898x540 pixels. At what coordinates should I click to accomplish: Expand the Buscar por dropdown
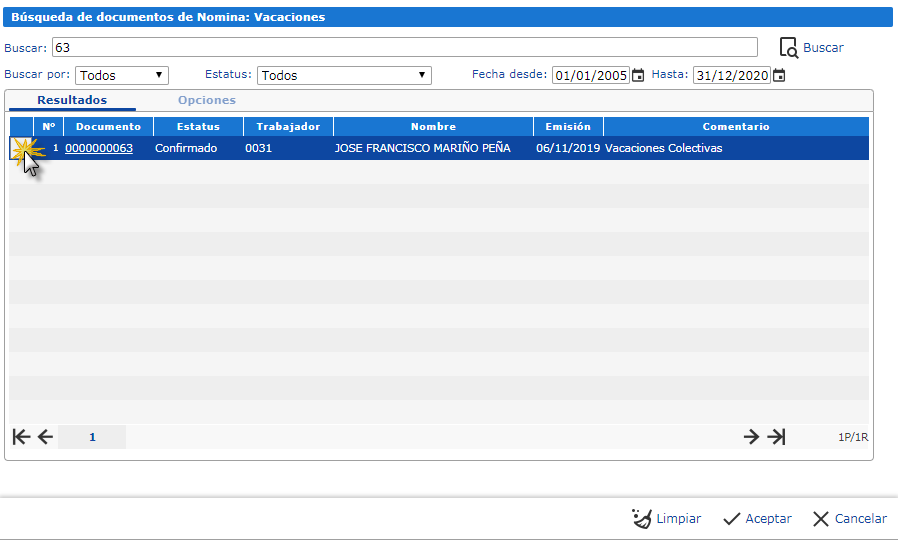(122, 75)
